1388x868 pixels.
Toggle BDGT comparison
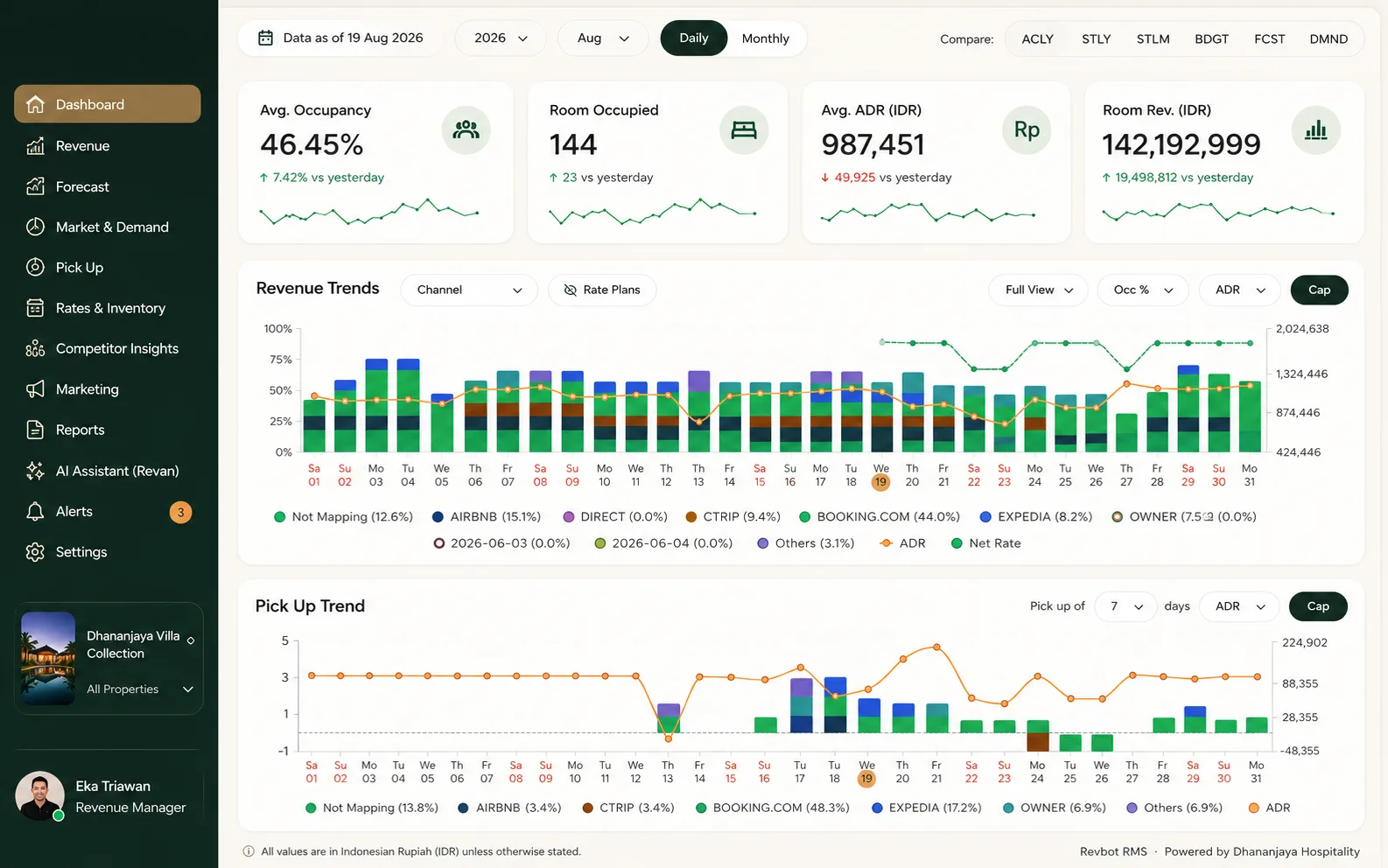pyautogui.click(x=1212, y=39)
